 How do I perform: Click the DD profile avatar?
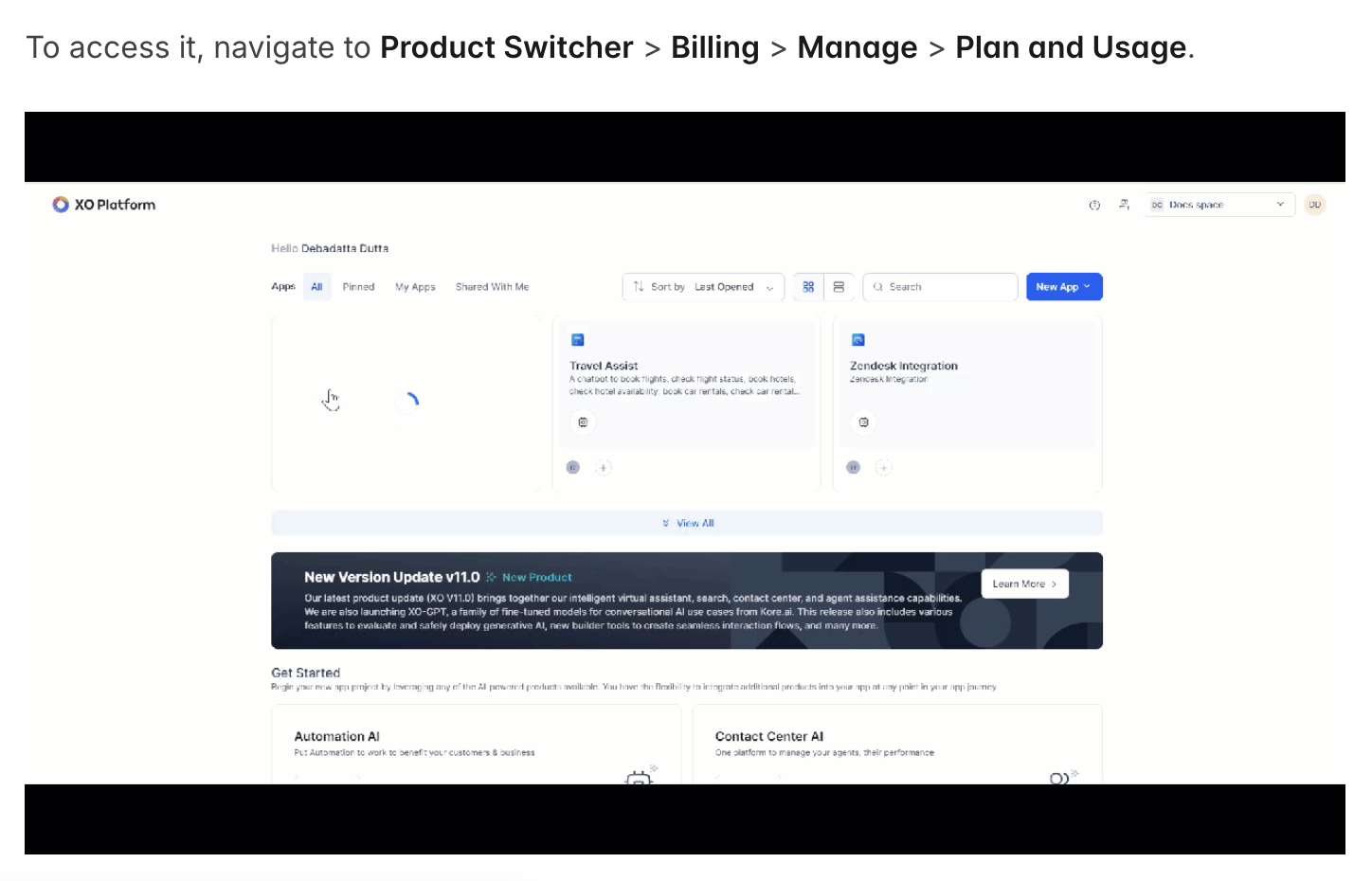[x=1314, y=205]
